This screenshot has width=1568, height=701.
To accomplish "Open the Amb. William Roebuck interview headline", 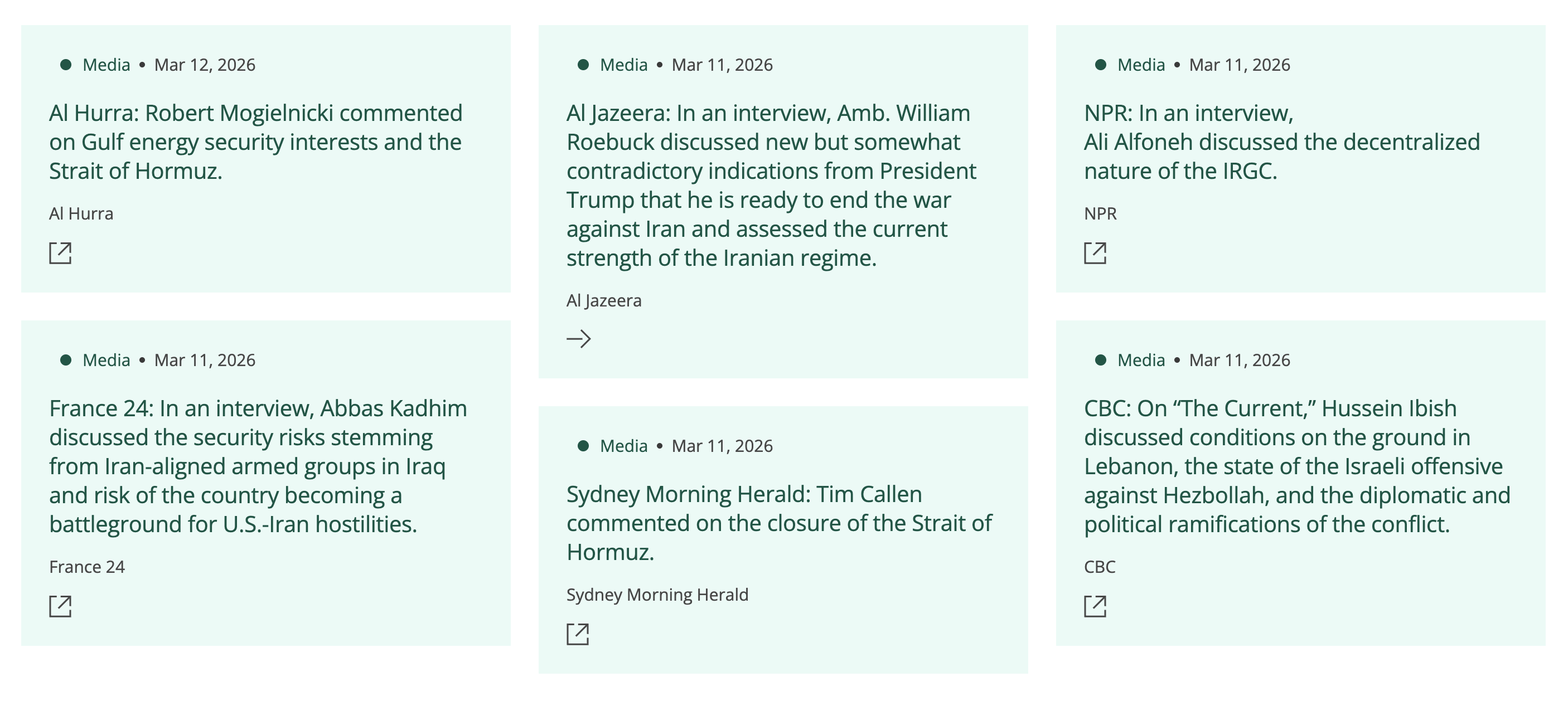I will 771,186.
